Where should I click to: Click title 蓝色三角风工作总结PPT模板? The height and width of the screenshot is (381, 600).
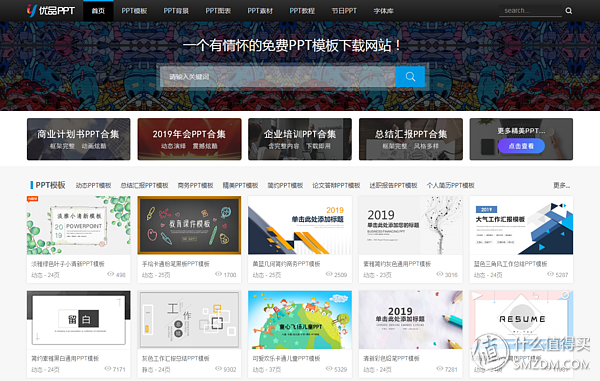coord(510,264)
